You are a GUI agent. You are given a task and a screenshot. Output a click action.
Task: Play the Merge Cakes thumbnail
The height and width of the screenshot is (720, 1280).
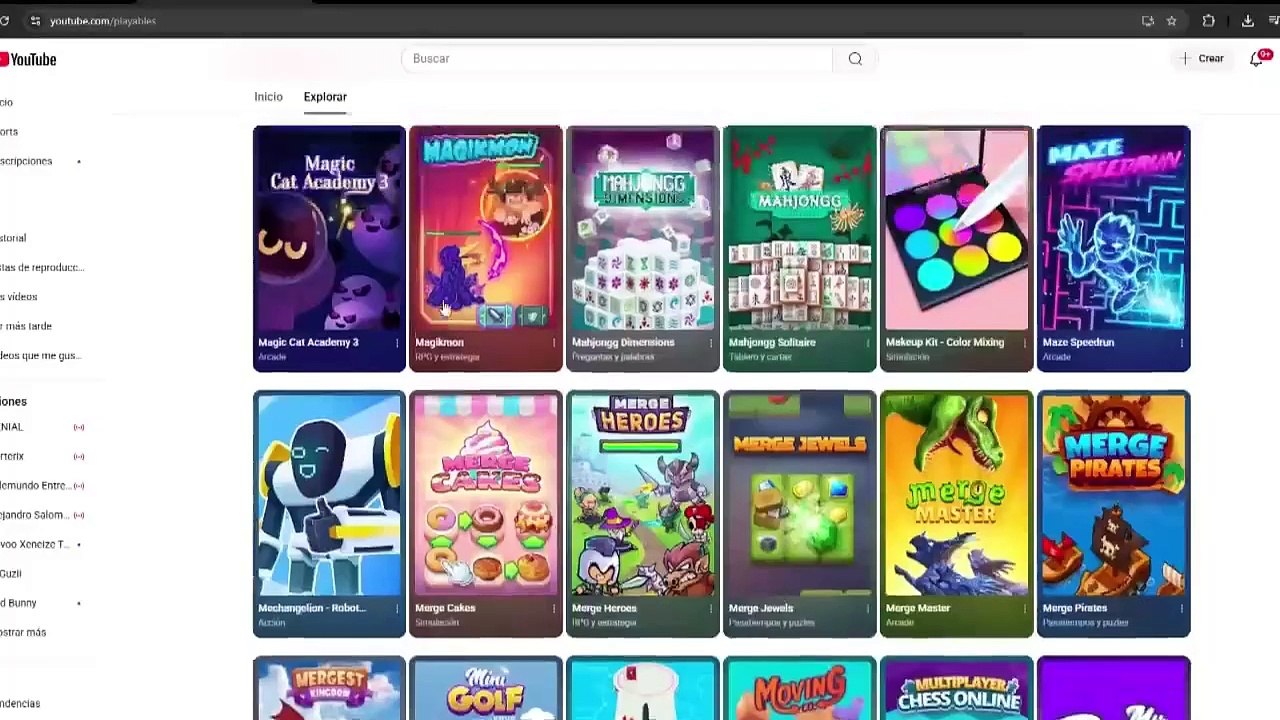coord(486,494)
